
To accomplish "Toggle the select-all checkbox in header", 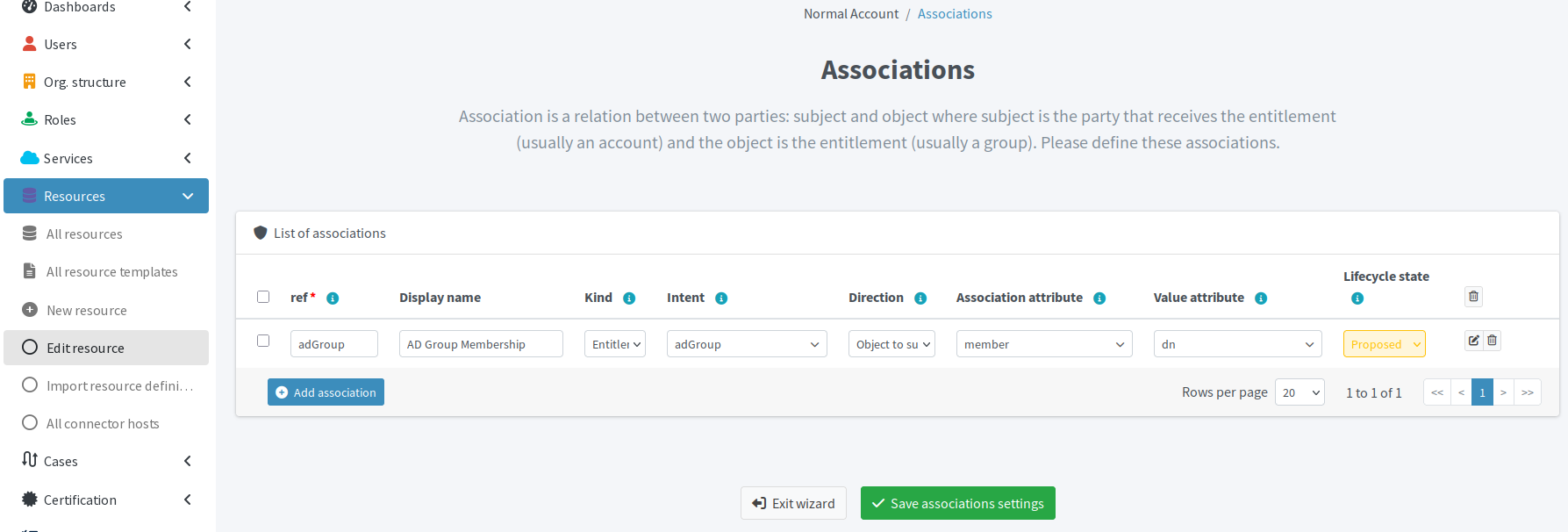I will point(263,297).
